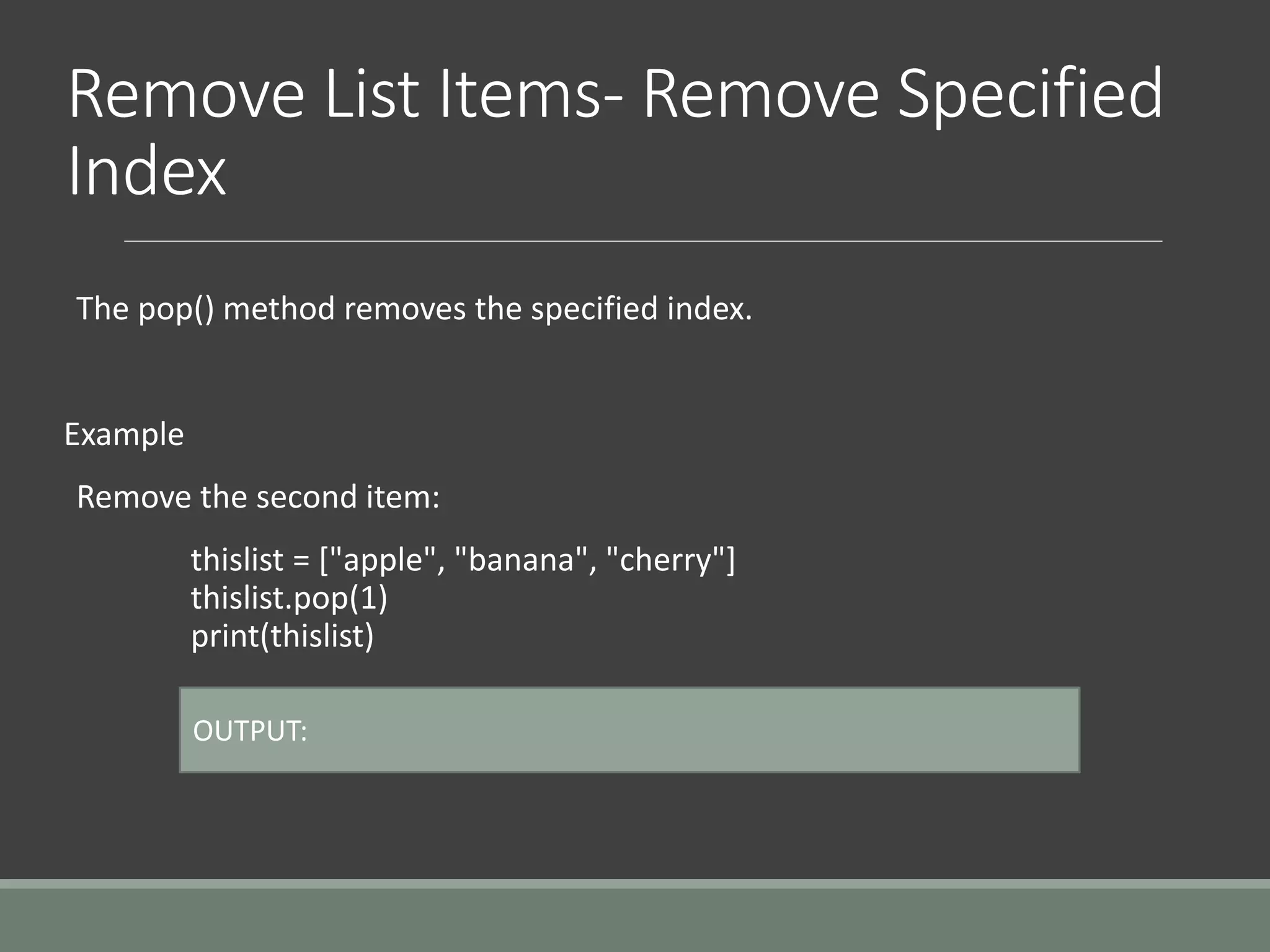
Task: Click the word "Specified" in the slide title
Action: click(1029, 94)
